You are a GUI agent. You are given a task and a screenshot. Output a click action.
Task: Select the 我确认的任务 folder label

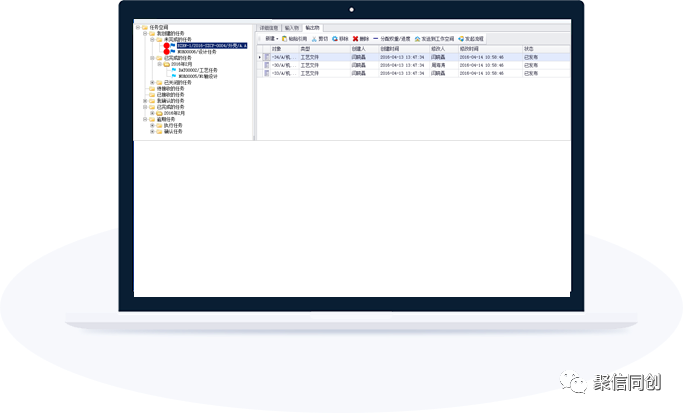pos(170,101)
